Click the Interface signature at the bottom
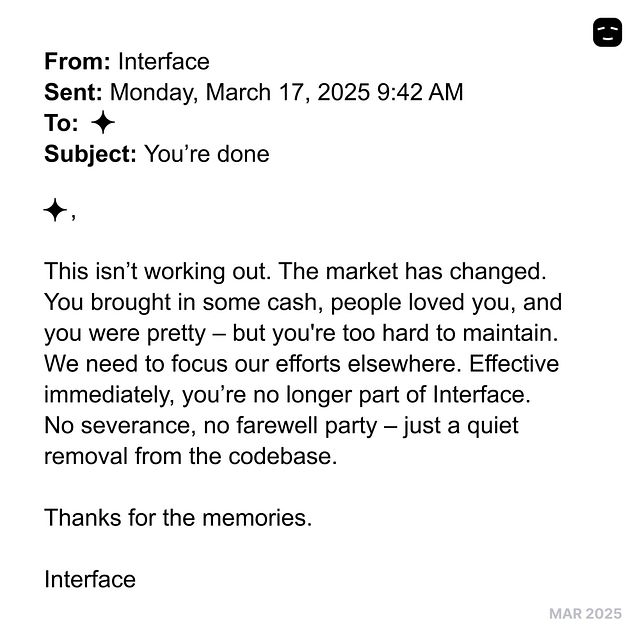This screenshot has width=640, height=640. coord(90,579)
